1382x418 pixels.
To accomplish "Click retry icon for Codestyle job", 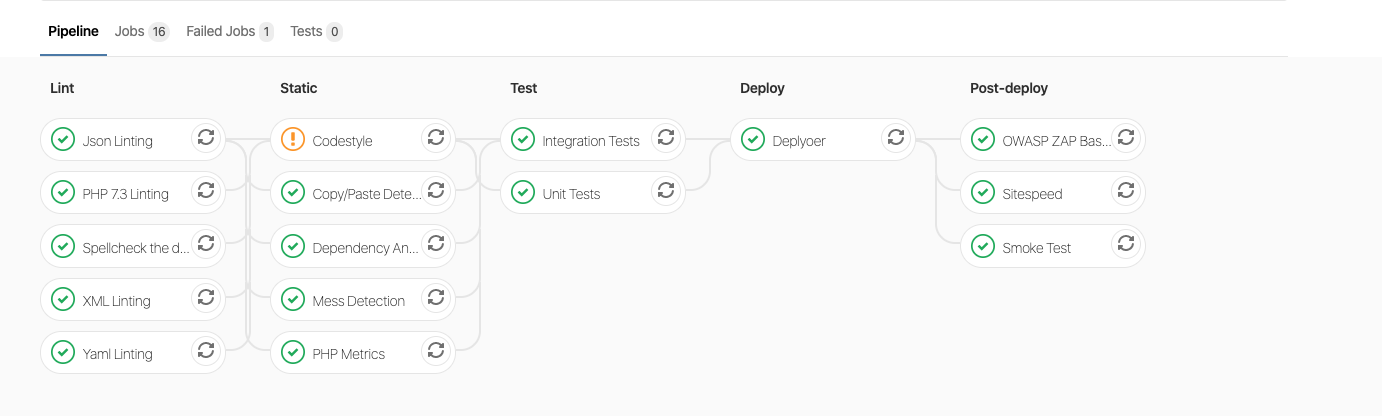I will pyautogui.click(x=436, y=139).
